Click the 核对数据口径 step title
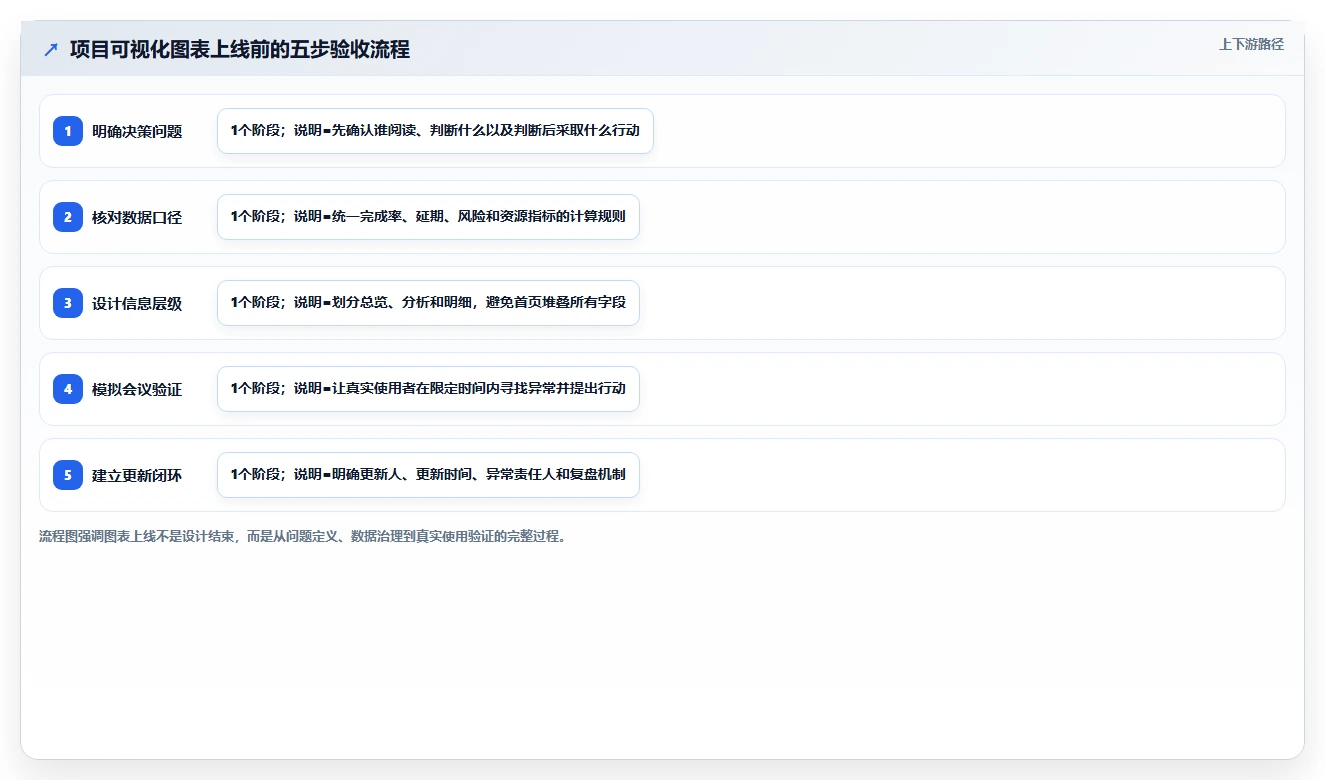The width and height of the screenshot is (1325, 780). pos(137,217)
